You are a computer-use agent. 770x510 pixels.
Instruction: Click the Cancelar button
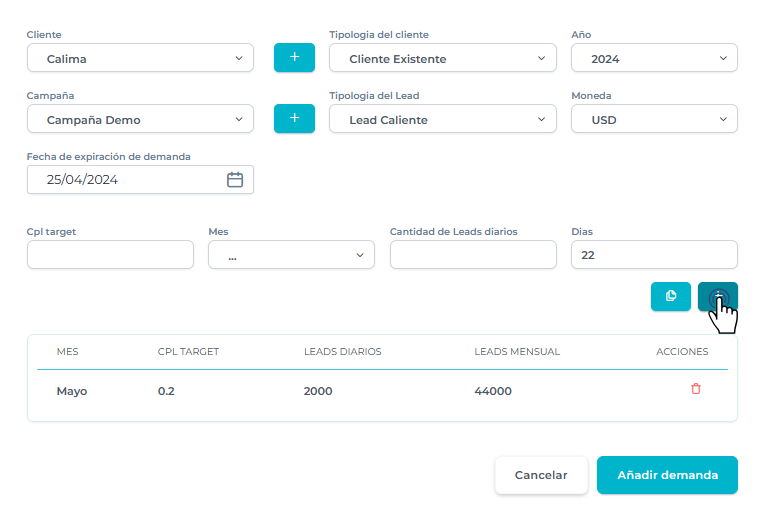point(541,475)
